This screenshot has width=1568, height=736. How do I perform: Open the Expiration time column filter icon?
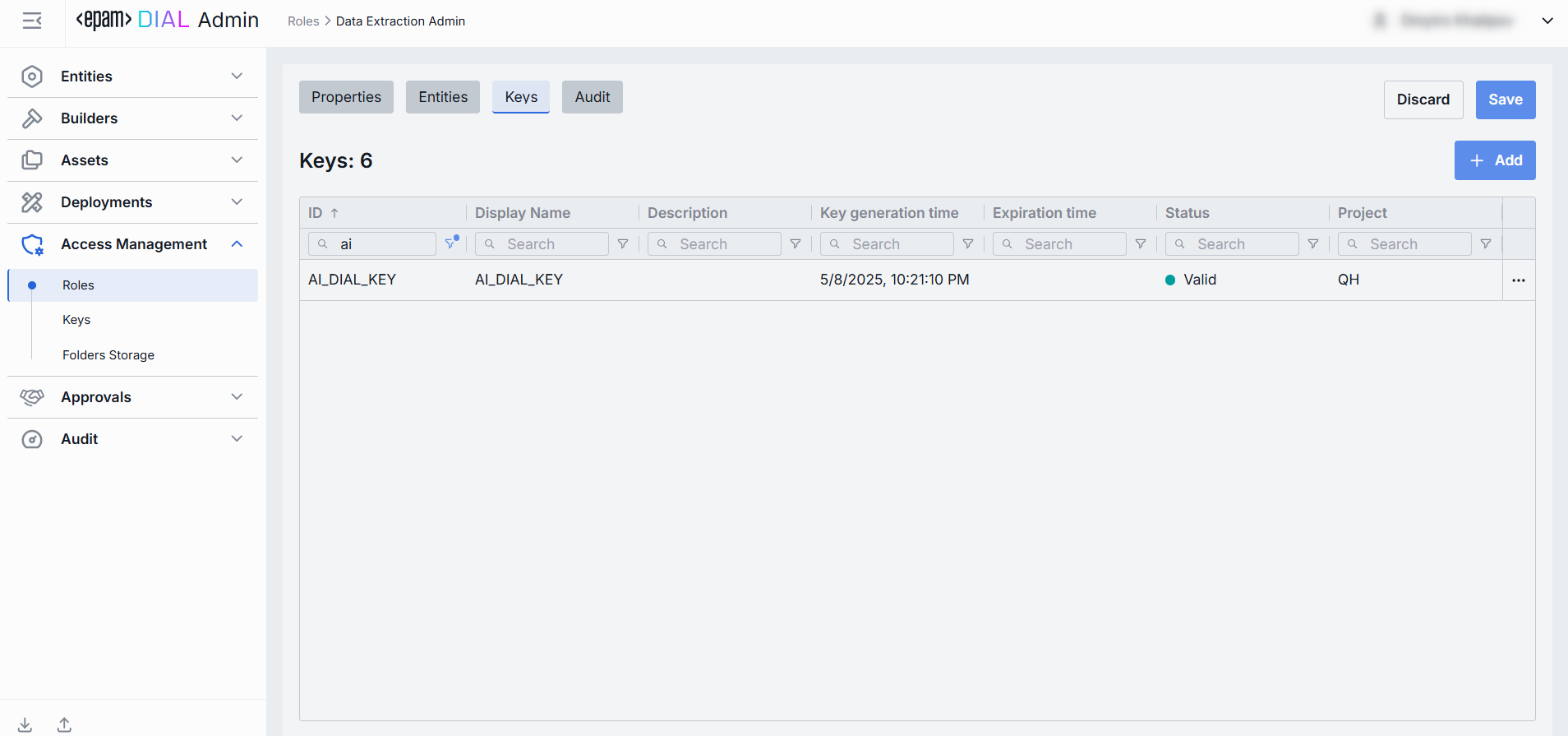[x=1141, y=244]
